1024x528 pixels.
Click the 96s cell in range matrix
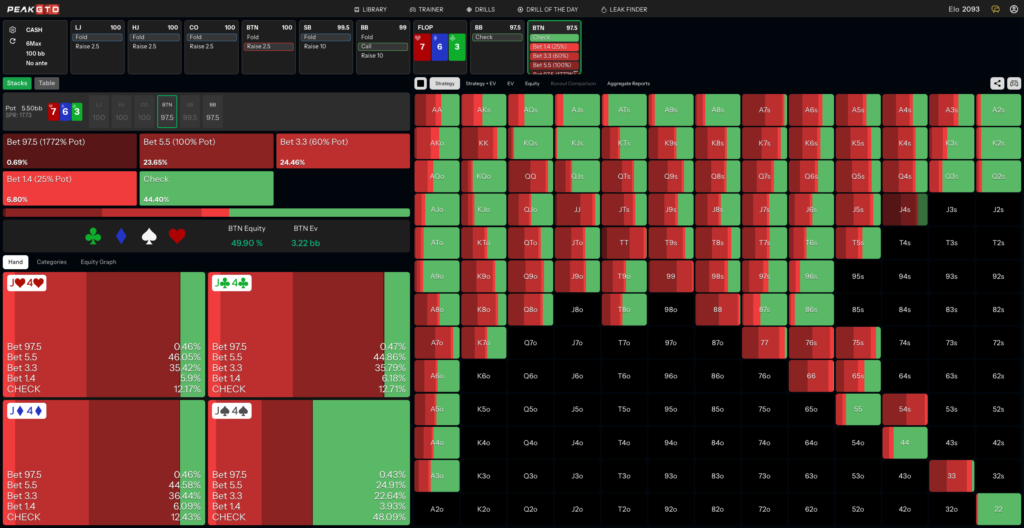(811, 276)
